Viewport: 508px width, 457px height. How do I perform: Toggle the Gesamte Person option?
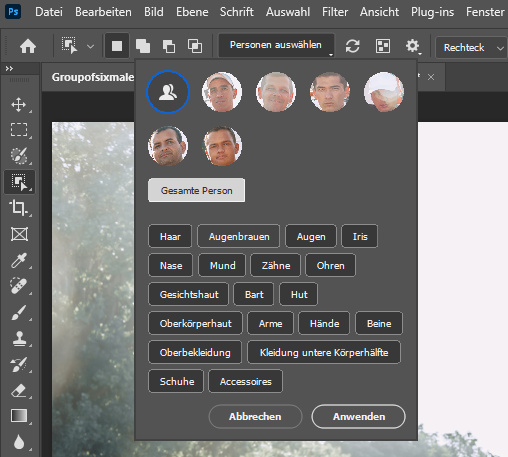(x=196, y=190)
